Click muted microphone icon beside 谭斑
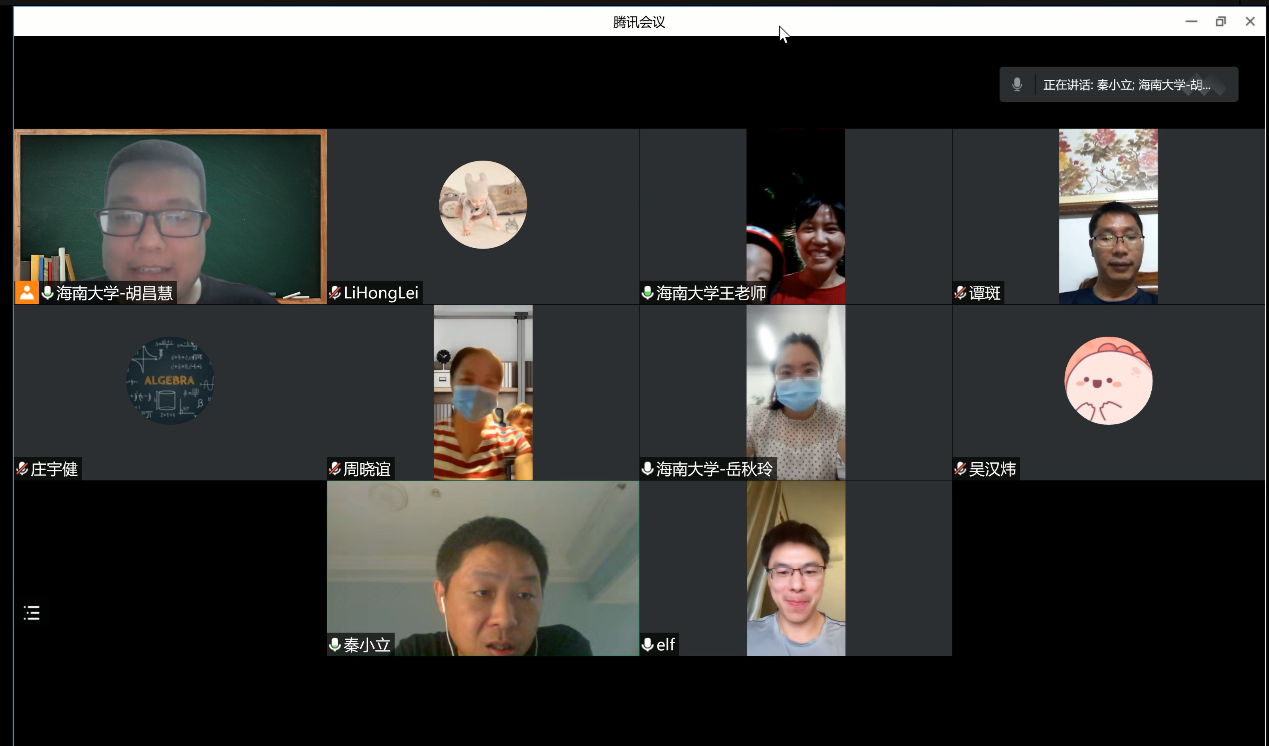This screenshot has width=1269, height=746. tap(961, 293)
